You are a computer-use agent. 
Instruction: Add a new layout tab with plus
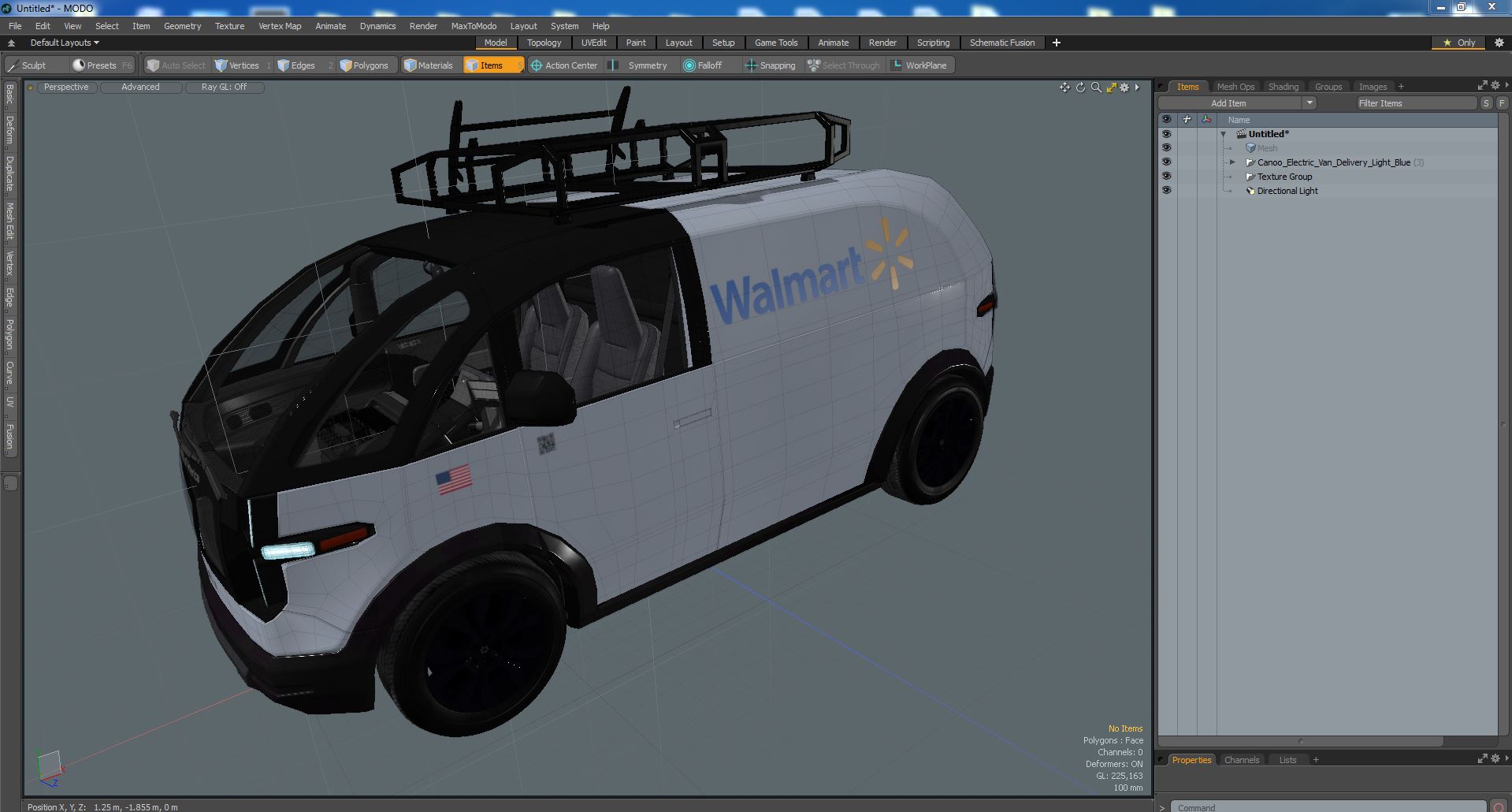1057,43
